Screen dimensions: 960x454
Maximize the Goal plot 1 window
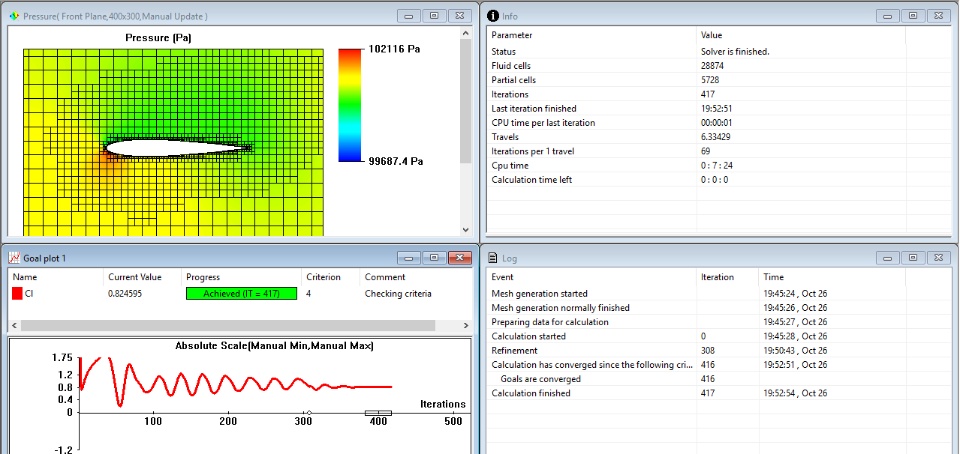tap(433, 258)
